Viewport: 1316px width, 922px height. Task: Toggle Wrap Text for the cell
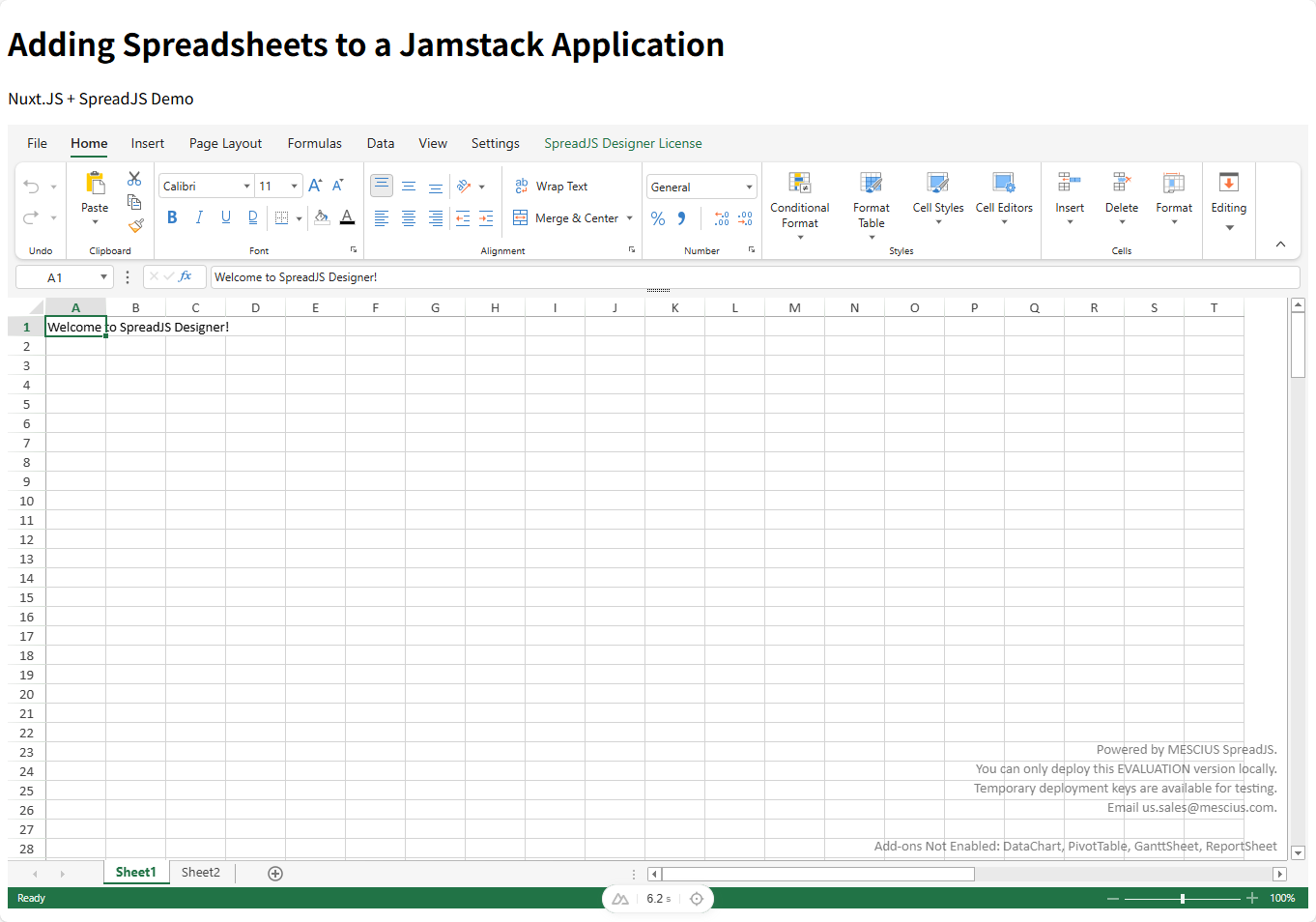coord(551,187)
